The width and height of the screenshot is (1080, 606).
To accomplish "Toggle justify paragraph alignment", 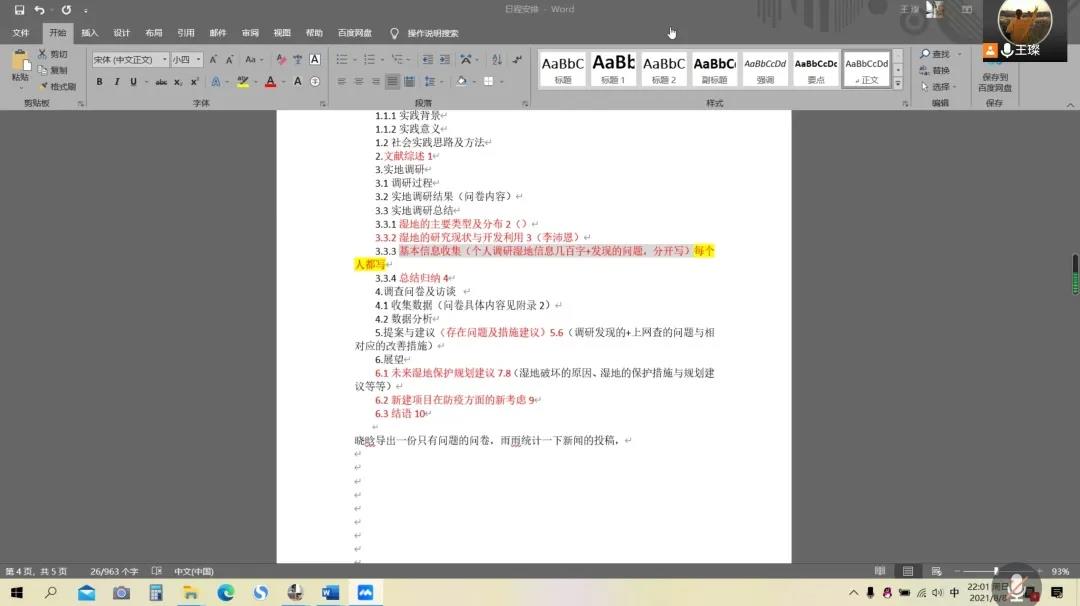I will point(393,82).
